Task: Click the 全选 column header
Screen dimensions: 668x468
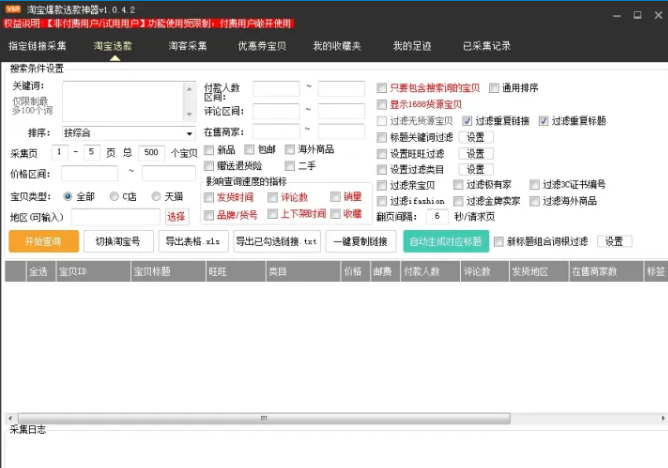Action: click(41, 271)
